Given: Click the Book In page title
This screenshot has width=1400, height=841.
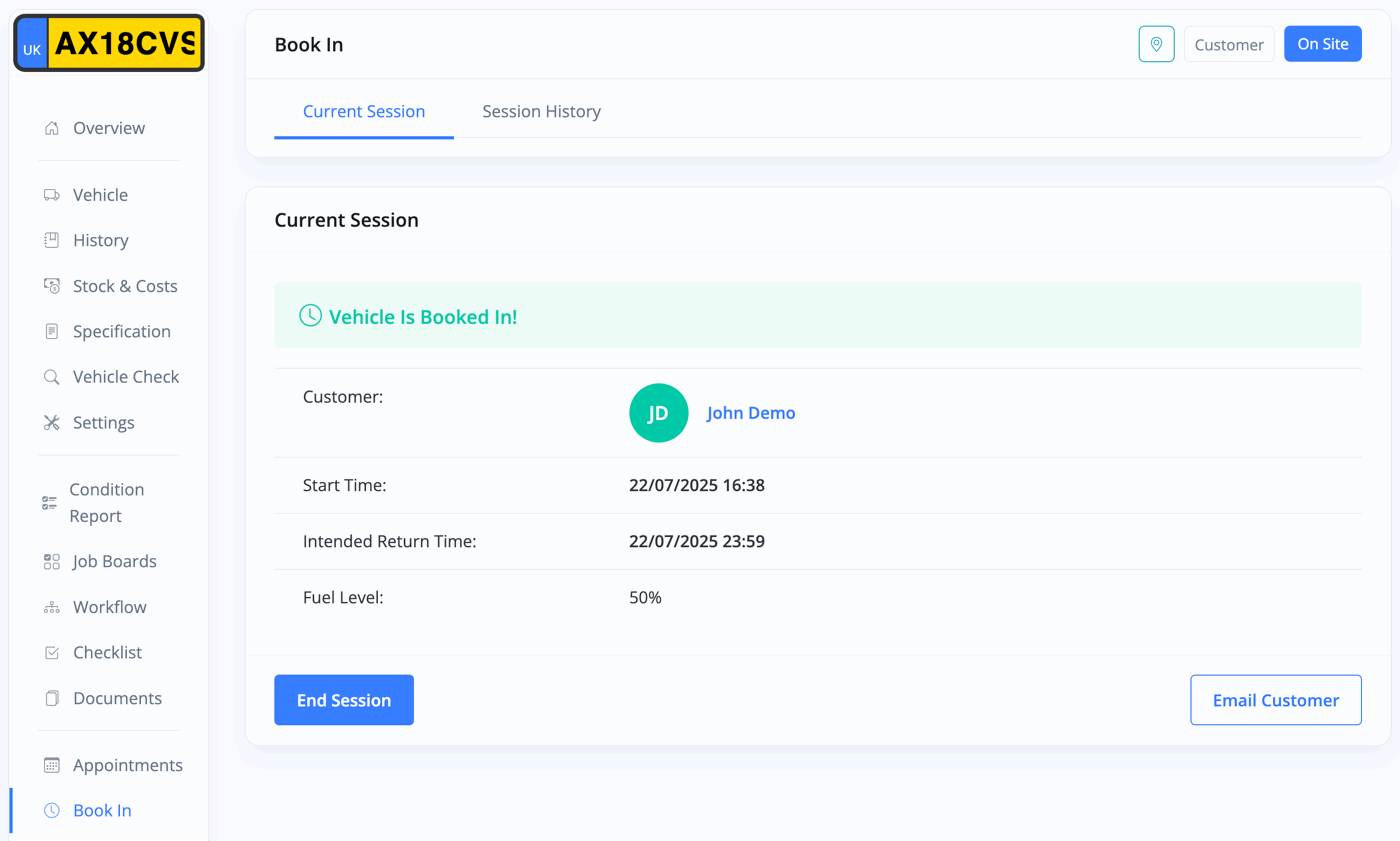Looking at the screenshot, I should point(309,45).
